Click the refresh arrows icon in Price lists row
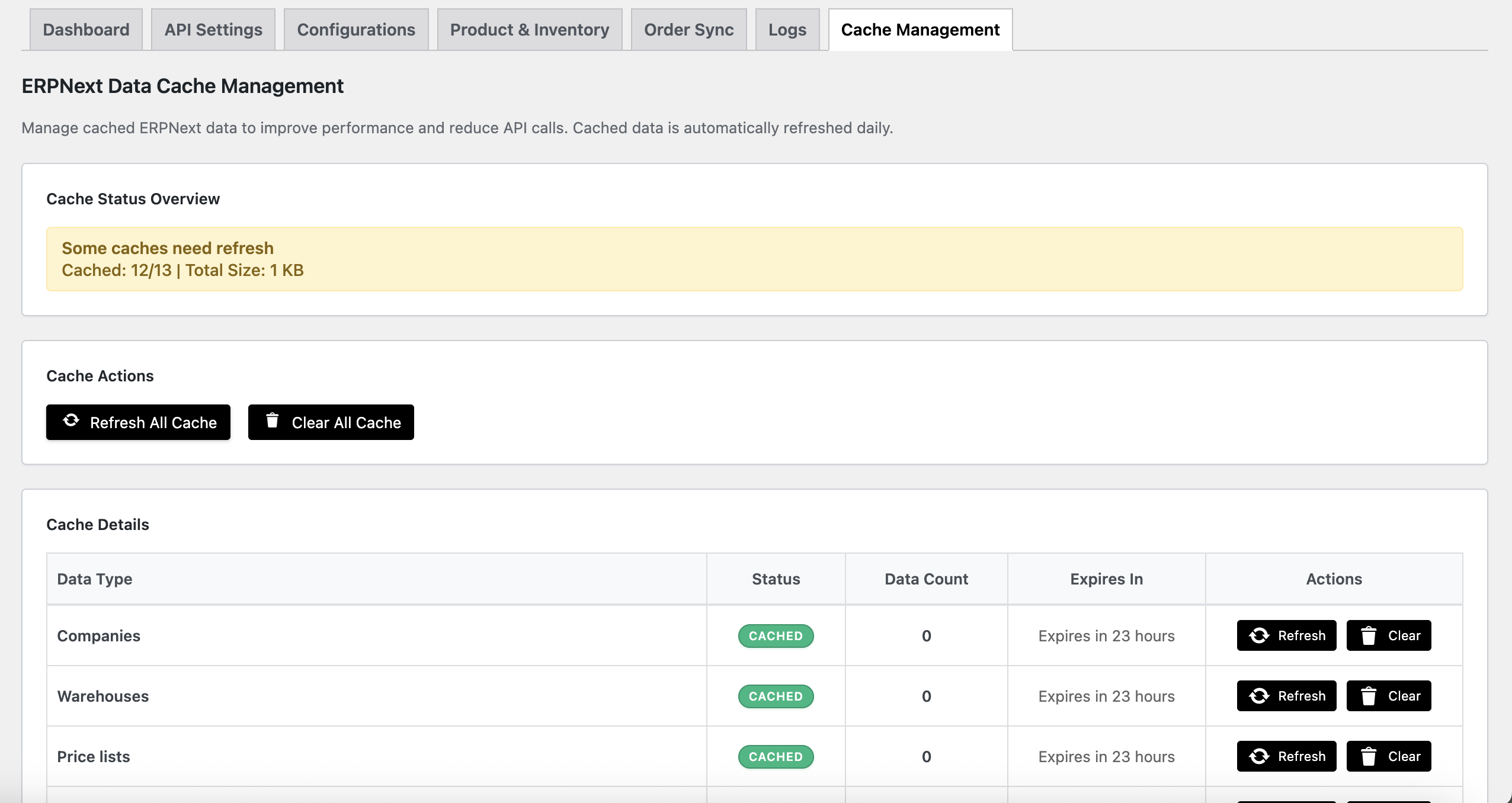This screenshot has height=803, width=1512. click(1260, 756)
